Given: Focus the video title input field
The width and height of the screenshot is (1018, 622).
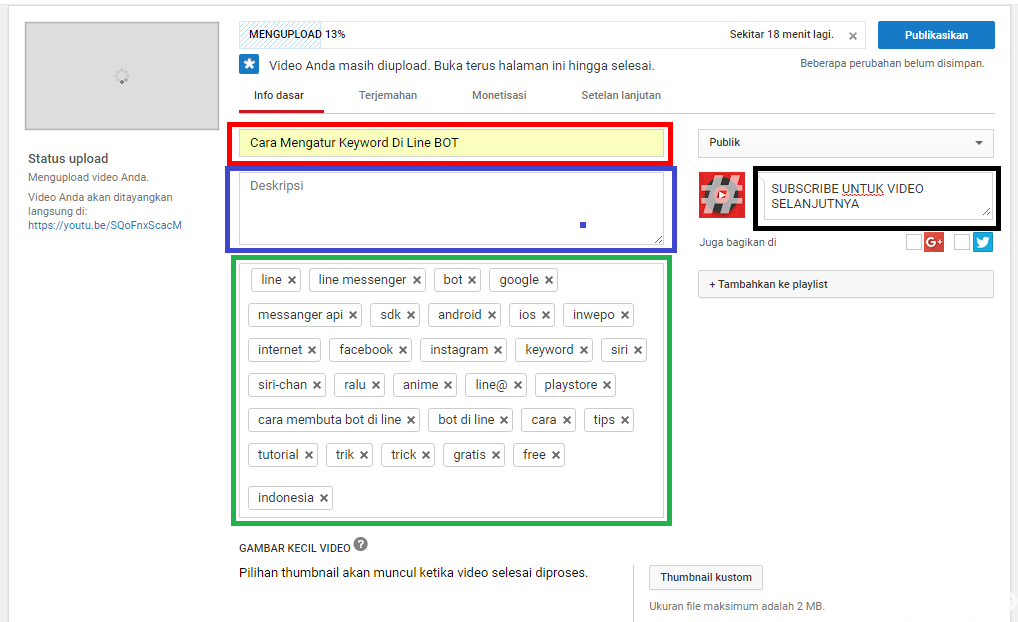Looking at the screenshot, I should pos(451,143).
